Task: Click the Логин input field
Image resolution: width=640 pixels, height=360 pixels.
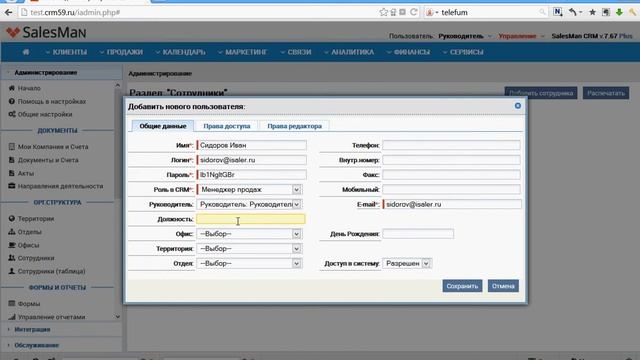Action: 251,160
